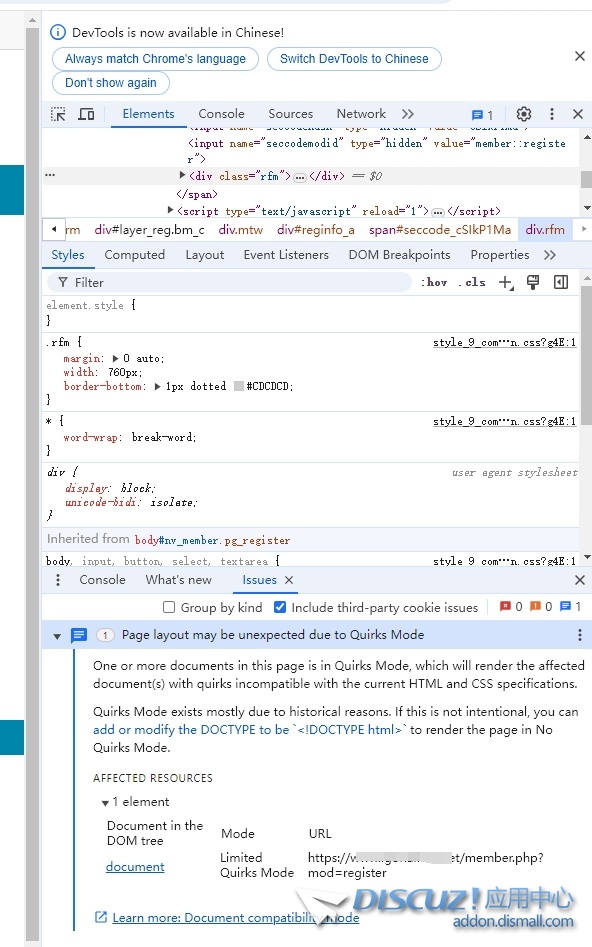Expand the script text/javascript node
This screenshot has height=947, width=592.
click(x=171, y=210)
